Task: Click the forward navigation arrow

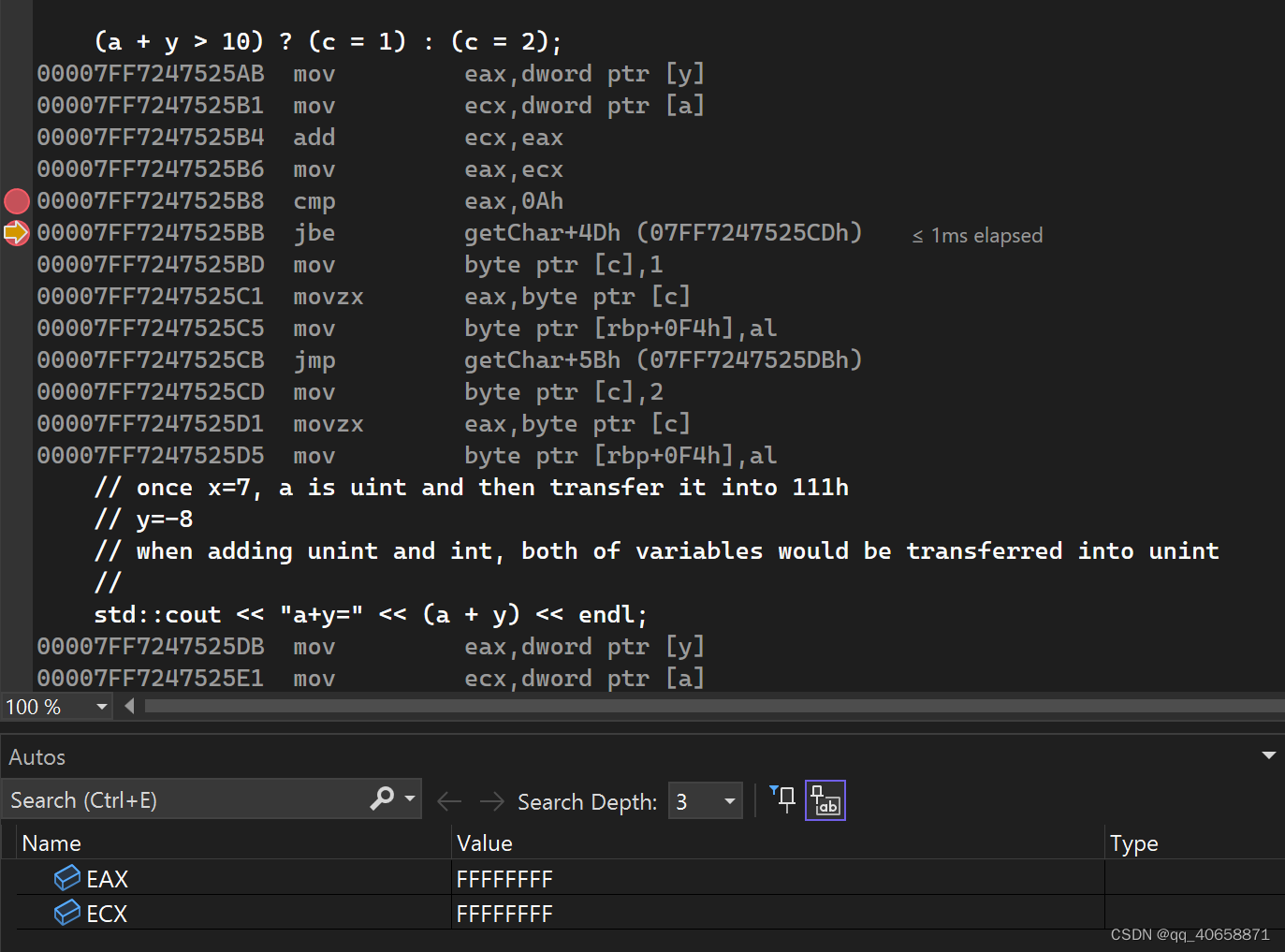Action: (x=491, y=800)
